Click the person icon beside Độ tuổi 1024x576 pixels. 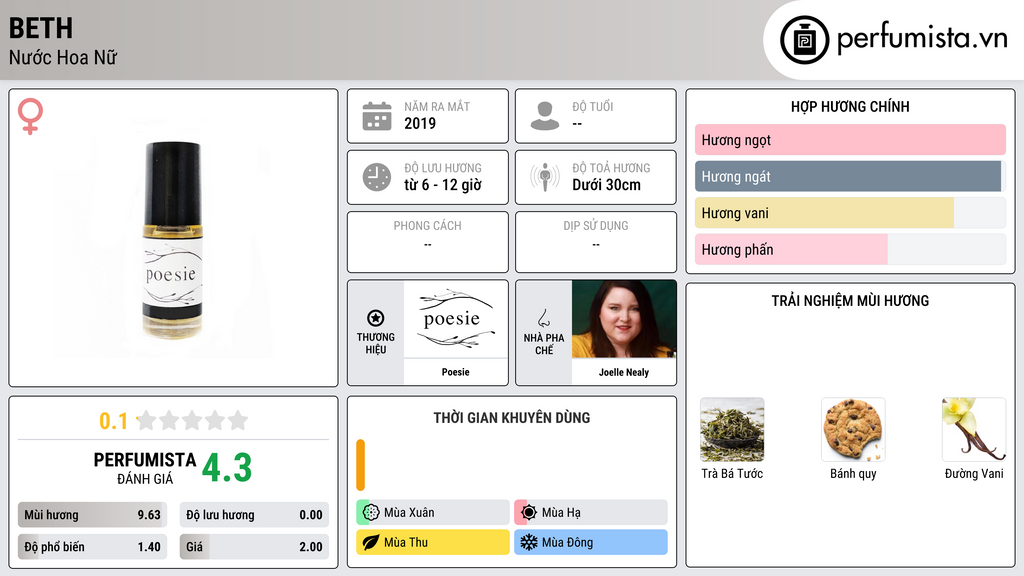[x=545, y=116]
